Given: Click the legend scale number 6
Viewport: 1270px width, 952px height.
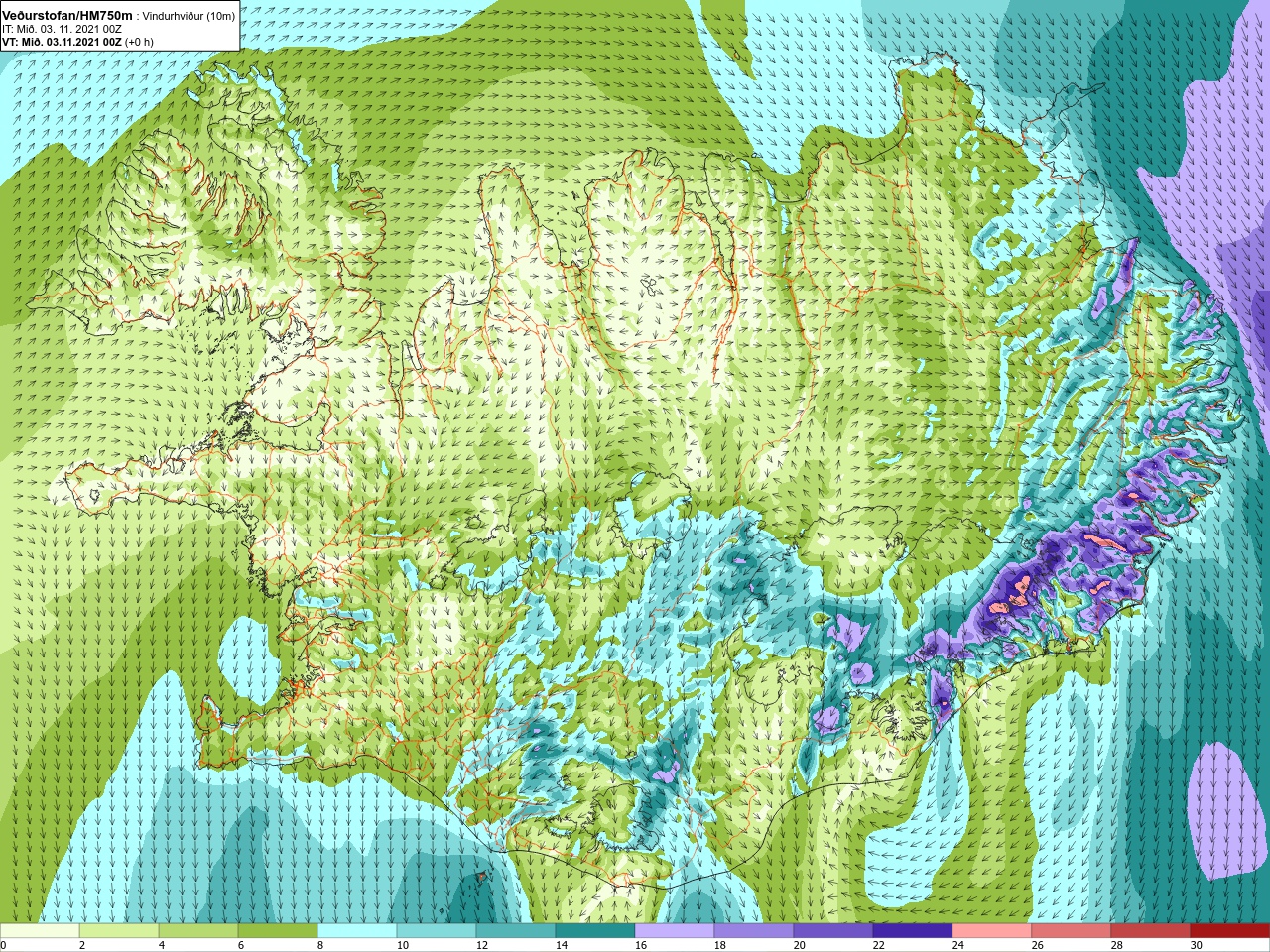Looking at the screenshot, I should [242, 945].
